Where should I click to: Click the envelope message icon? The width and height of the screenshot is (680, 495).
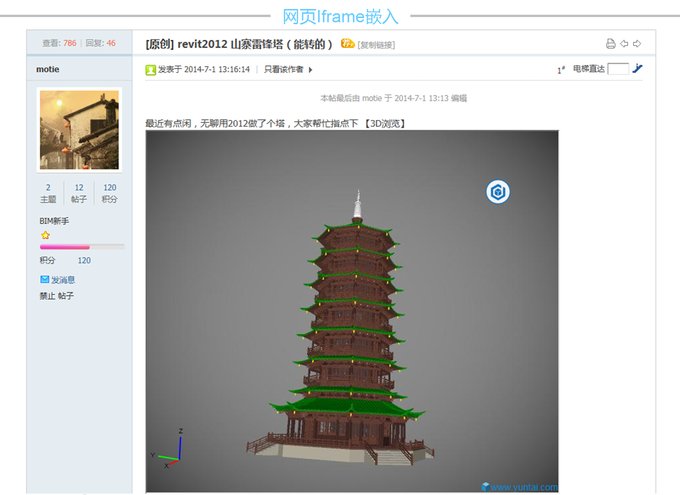pos(45,280)
